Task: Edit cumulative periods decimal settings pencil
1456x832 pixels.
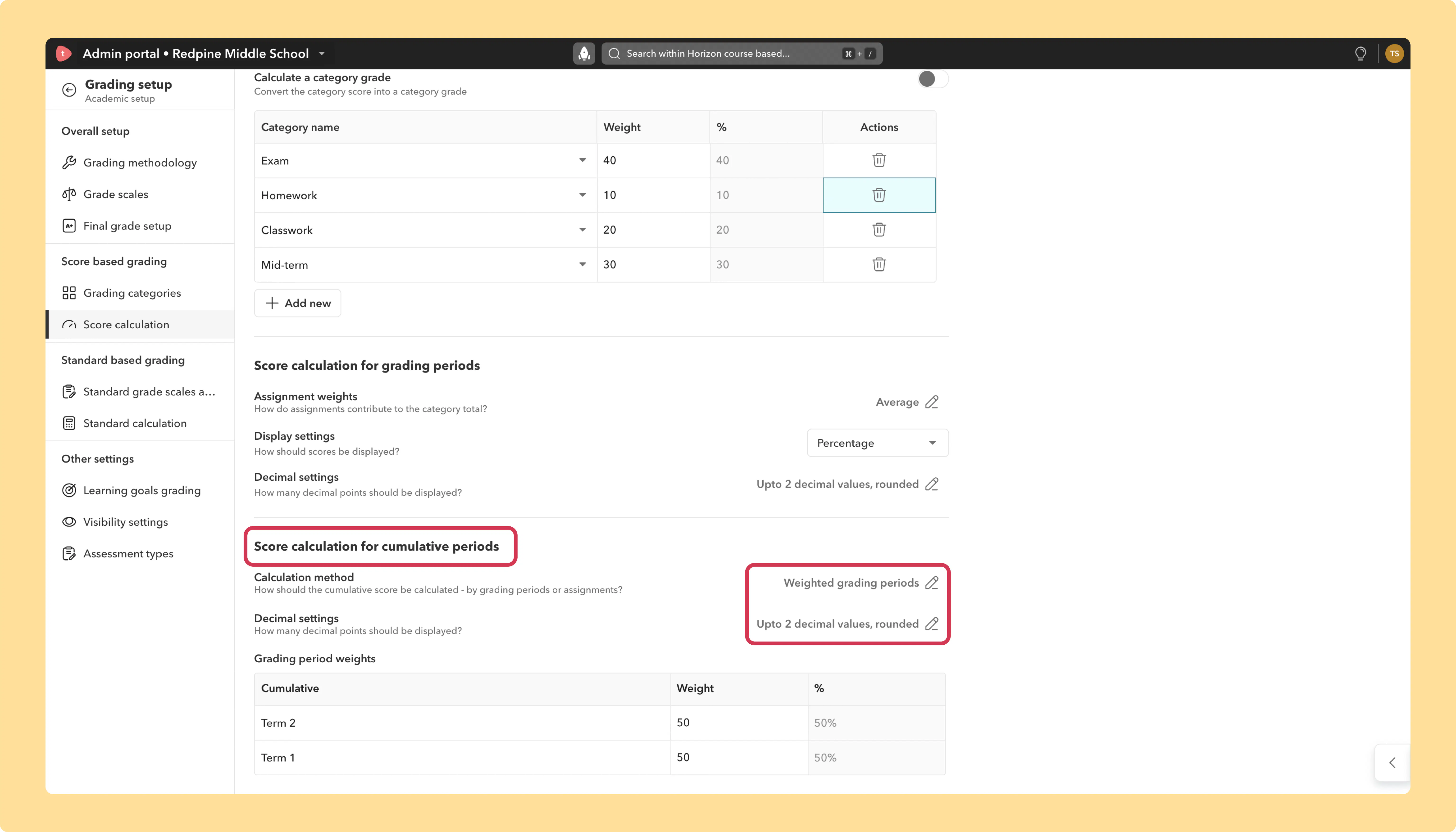Action: tap(931, 624)
